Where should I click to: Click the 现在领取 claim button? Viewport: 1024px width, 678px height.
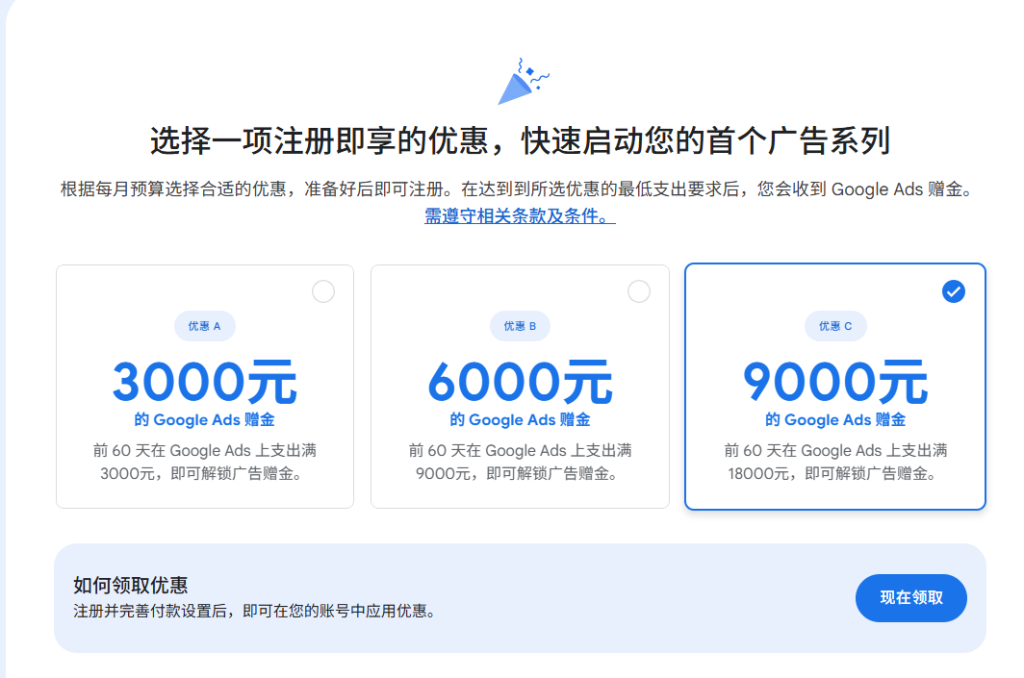tap(910, 598)
